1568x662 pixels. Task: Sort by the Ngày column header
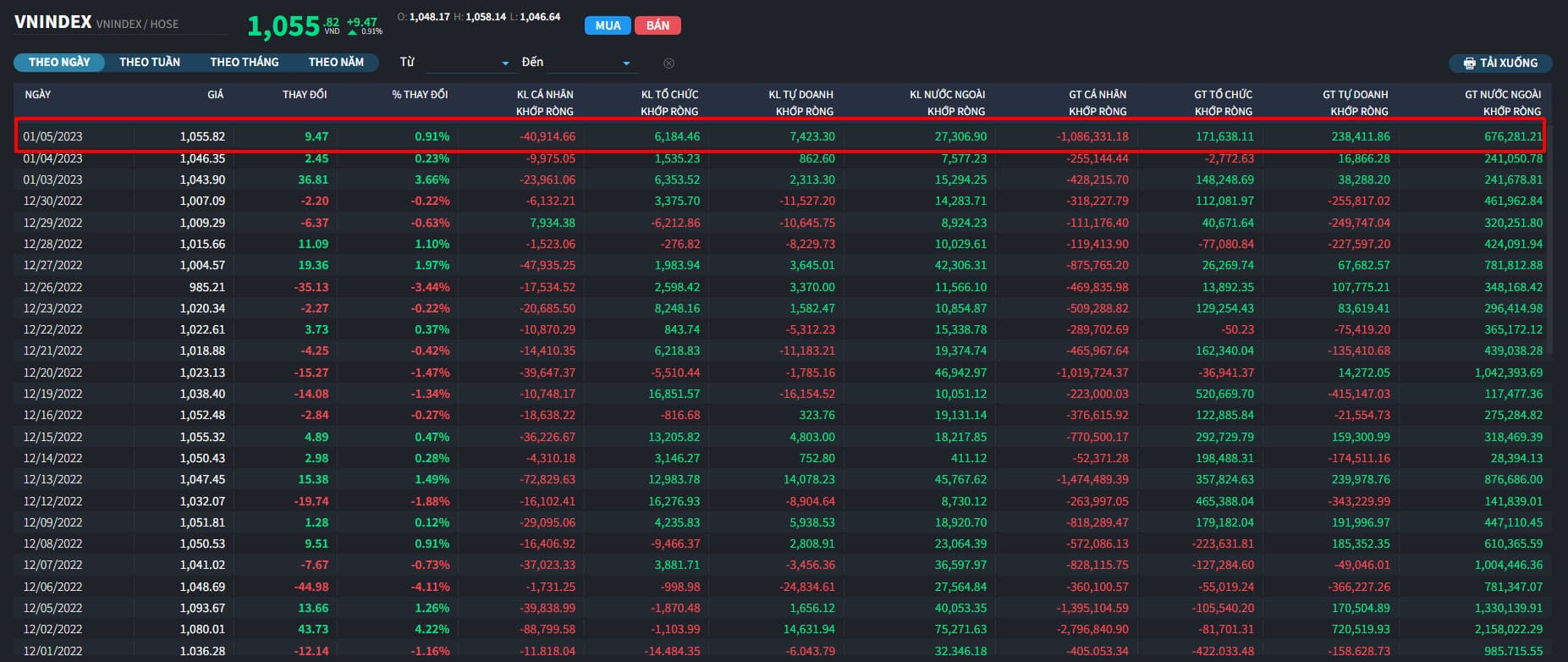(x=37, y=94)
